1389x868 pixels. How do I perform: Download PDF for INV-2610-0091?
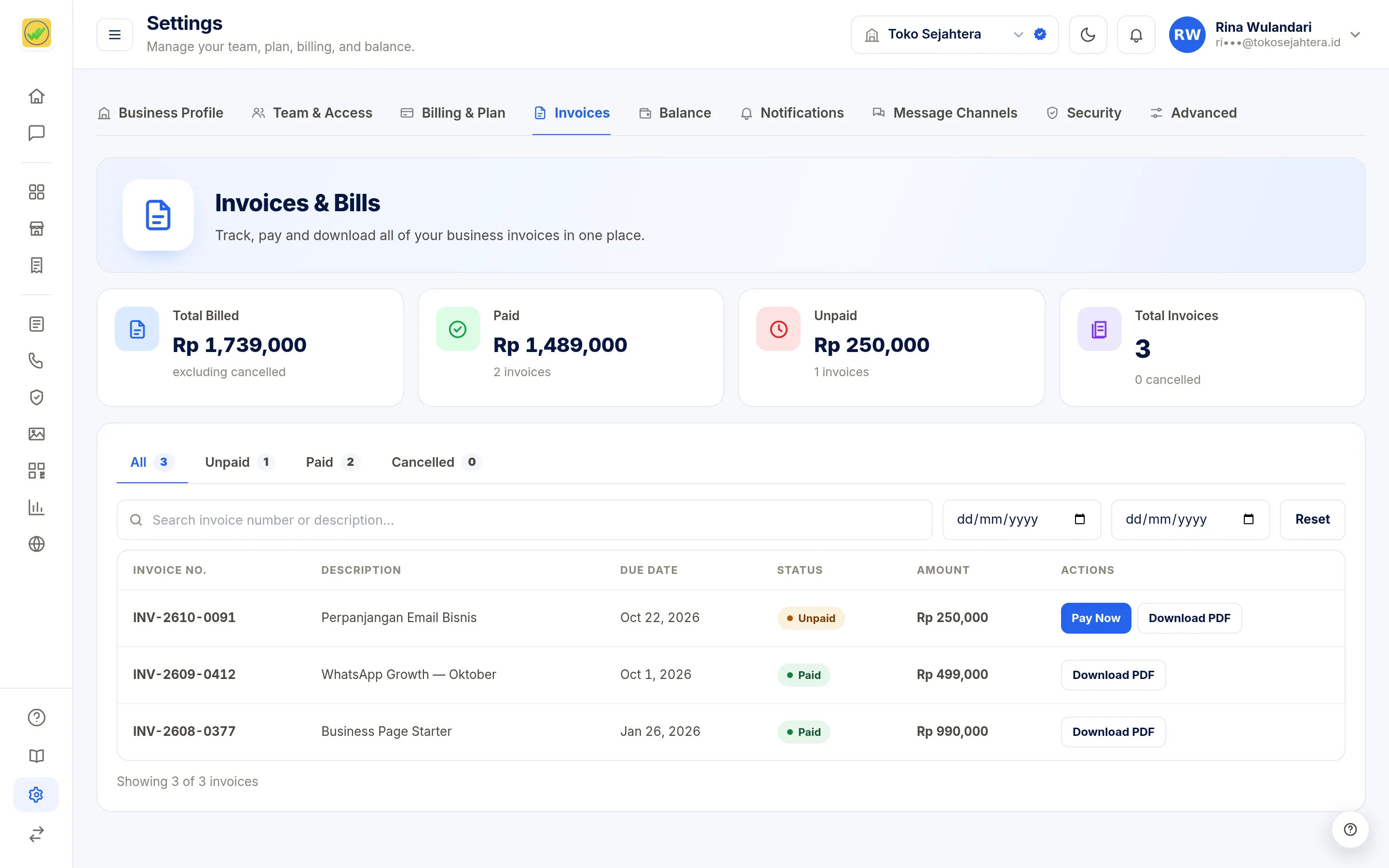1189,618
